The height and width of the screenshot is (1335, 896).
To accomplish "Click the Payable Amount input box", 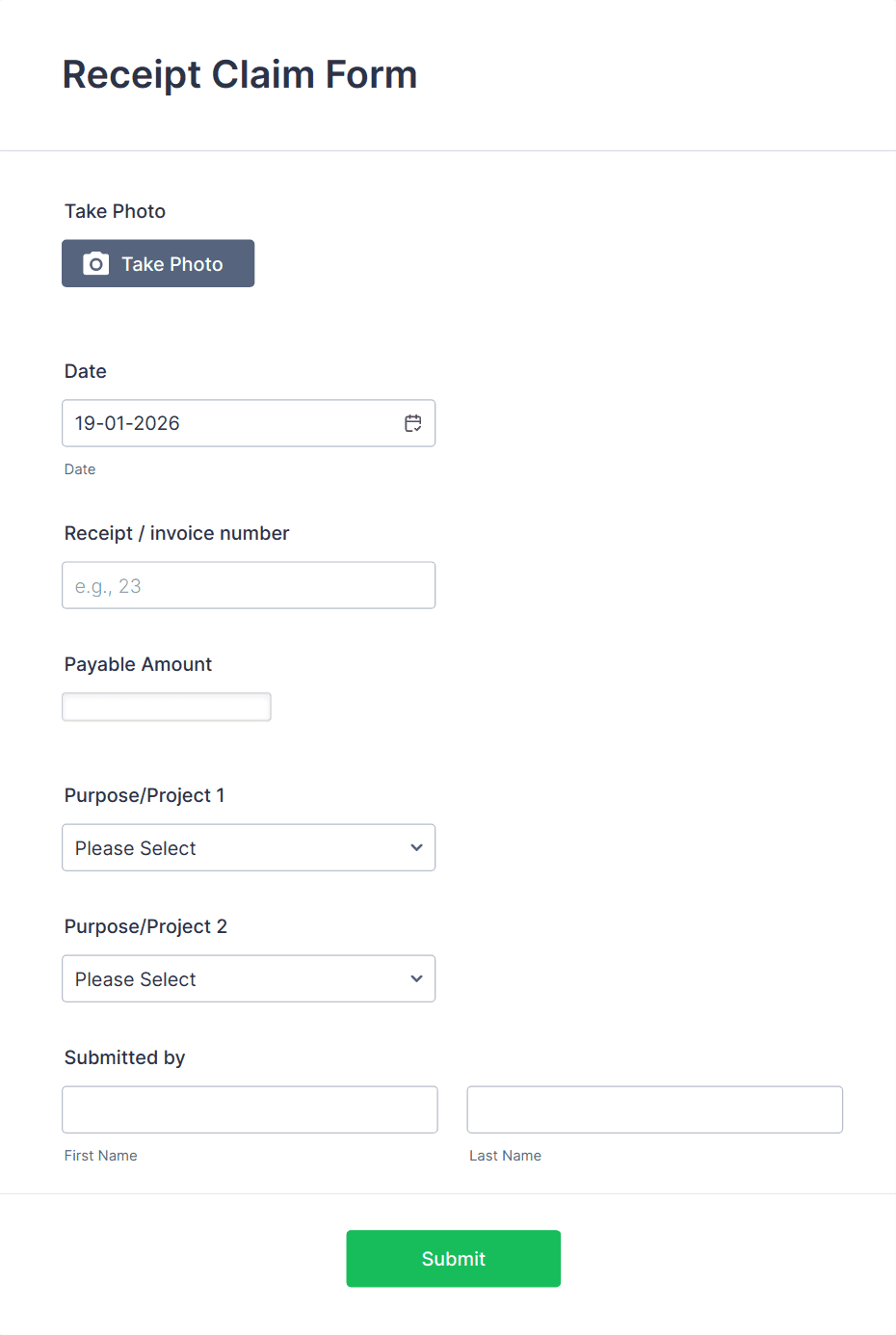I will point(166,706).
